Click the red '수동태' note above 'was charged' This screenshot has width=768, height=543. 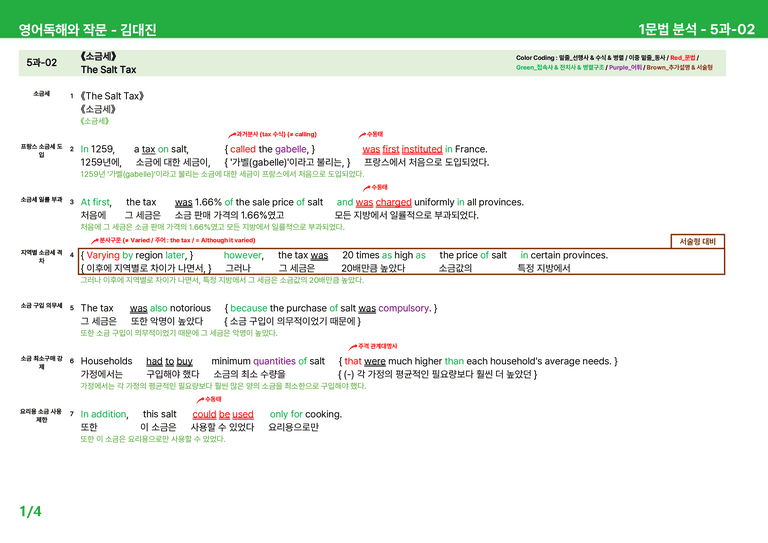[379, 187]
